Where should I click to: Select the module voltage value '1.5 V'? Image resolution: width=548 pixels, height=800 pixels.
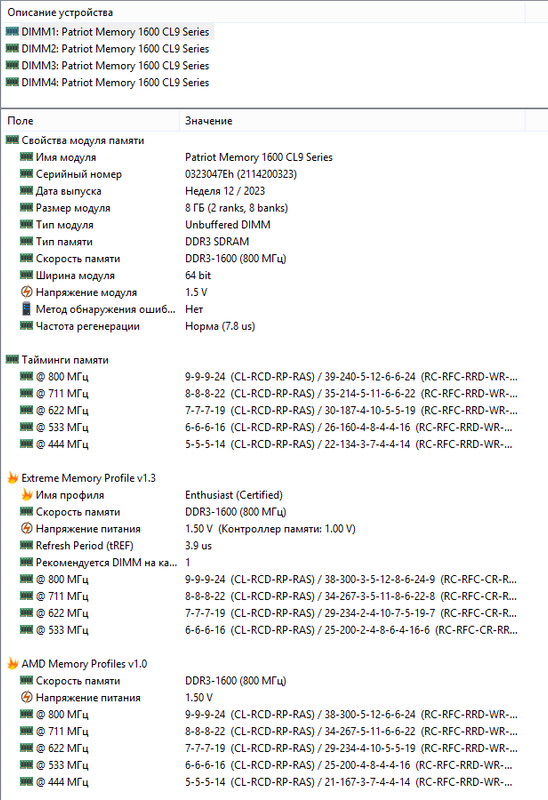click(196, 292)
